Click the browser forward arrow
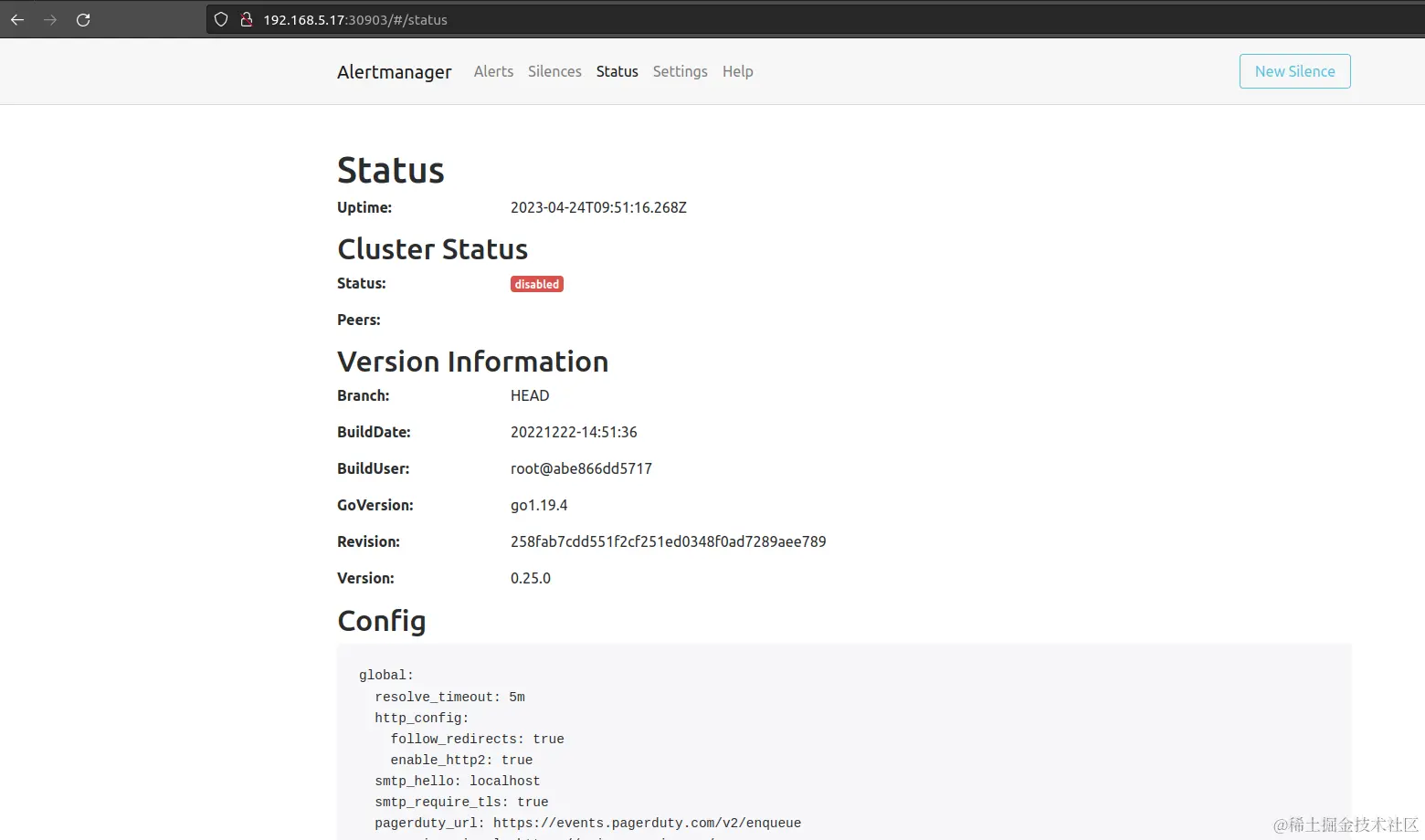The height and width of the screenshot is (840, 1425). point(50,20)
